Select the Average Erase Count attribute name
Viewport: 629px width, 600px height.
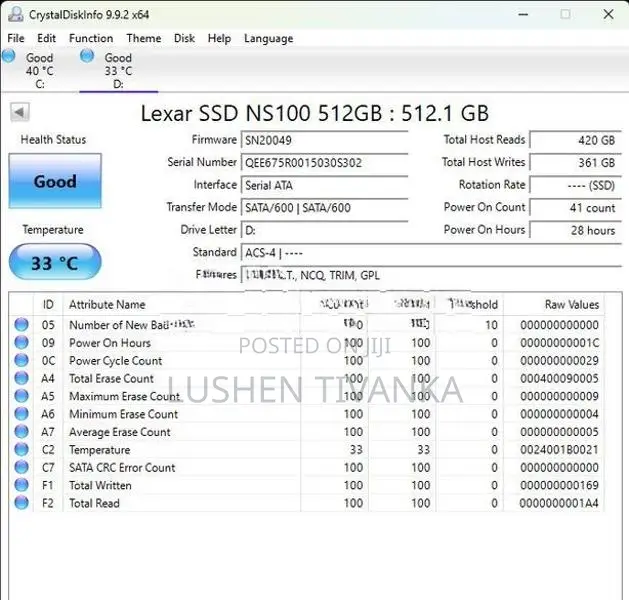(x=120, y=432)
